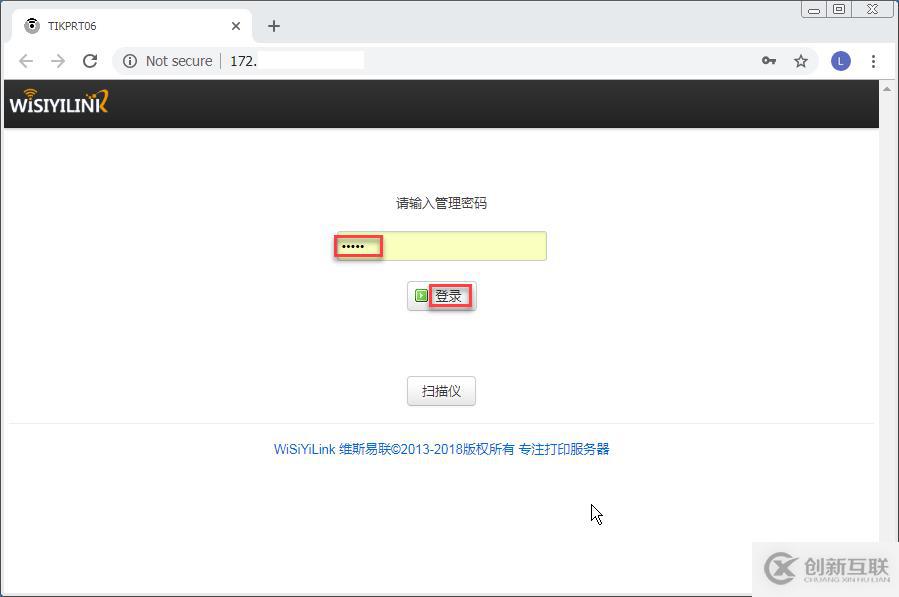Click the green icon beside 登录 button
Image resolution: width=899 pixels, height=597 pixels.
pos(421,295)
